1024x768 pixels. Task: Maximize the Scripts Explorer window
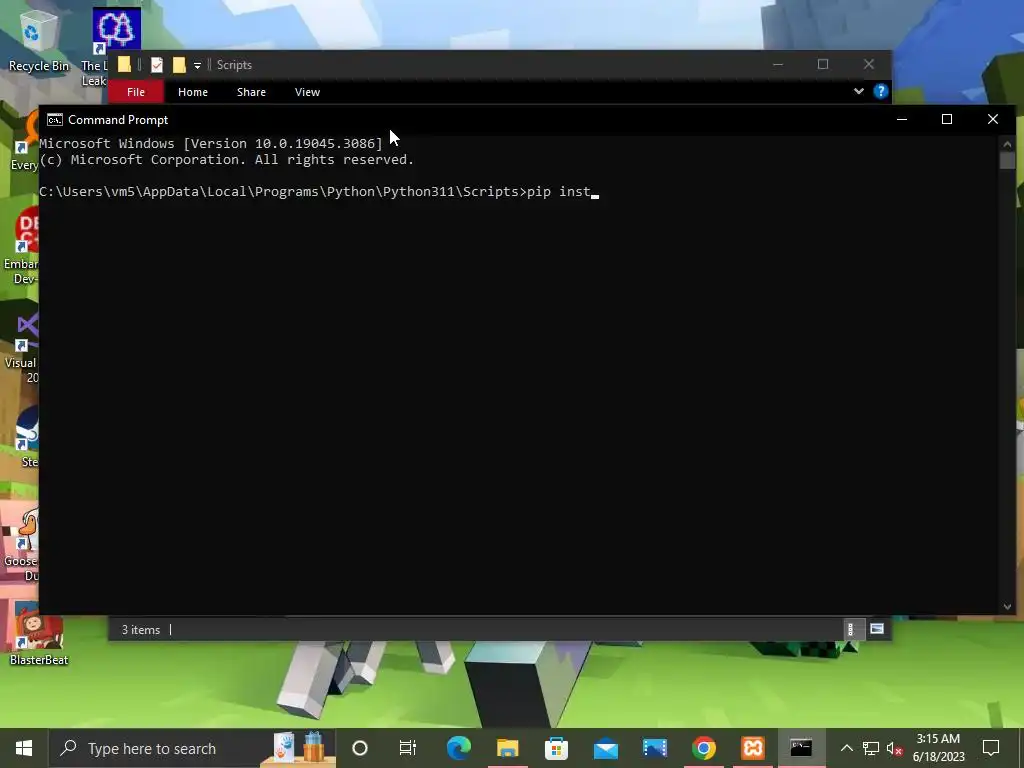823,64
